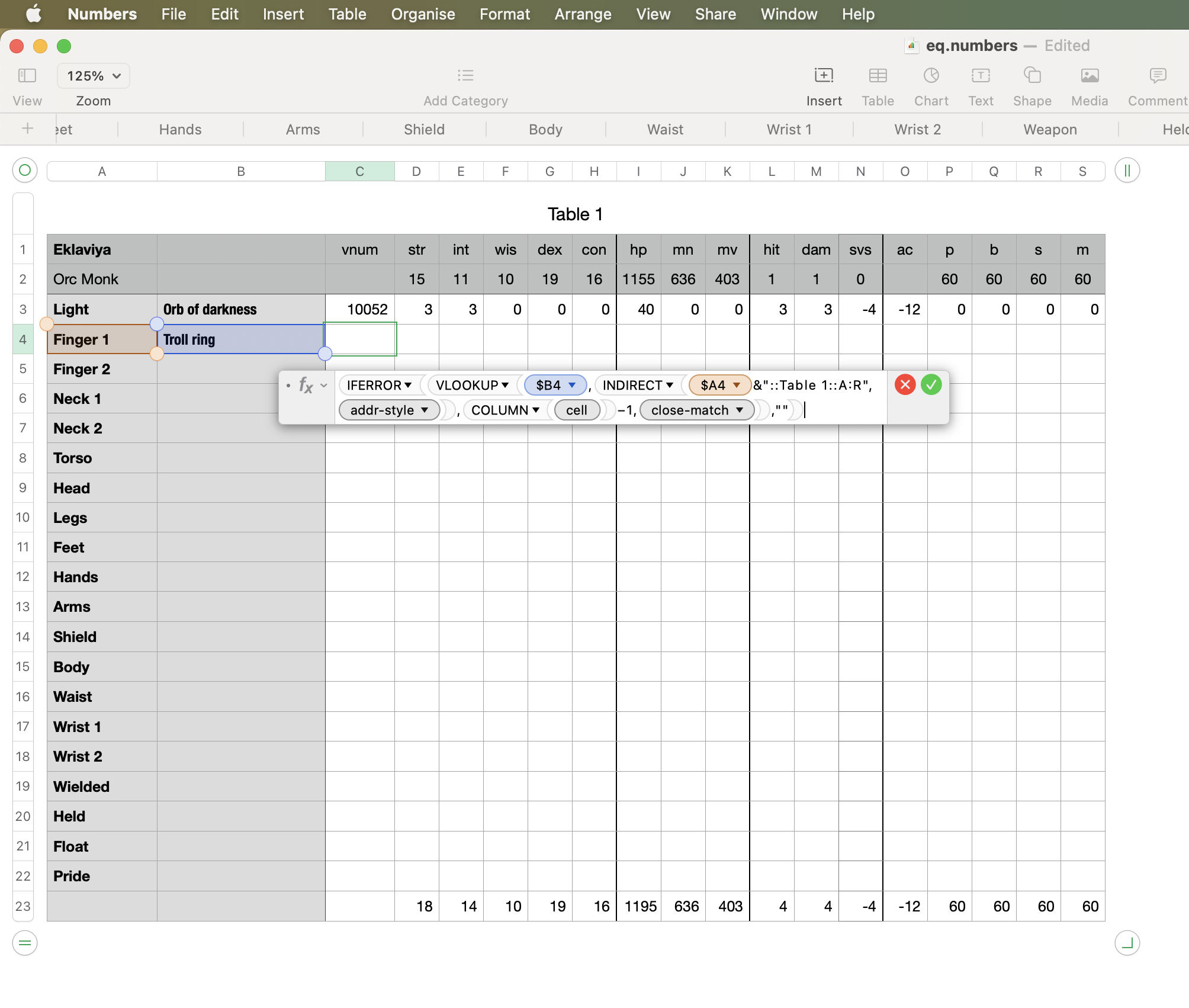Viewport: 1189px width, 1008px height.
Task: Add a new sheet with plus button
Action: [x=27, y=129]
